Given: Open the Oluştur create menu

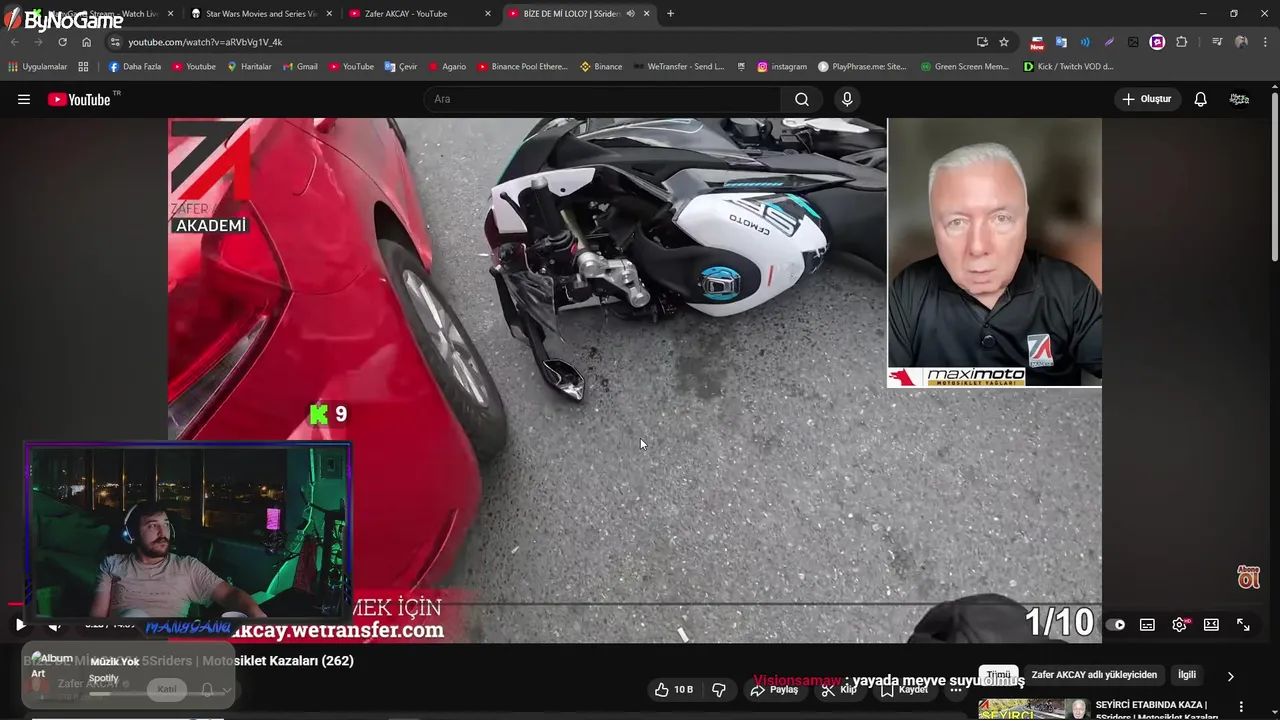Looking at the screenshot, I should 1147,99.
